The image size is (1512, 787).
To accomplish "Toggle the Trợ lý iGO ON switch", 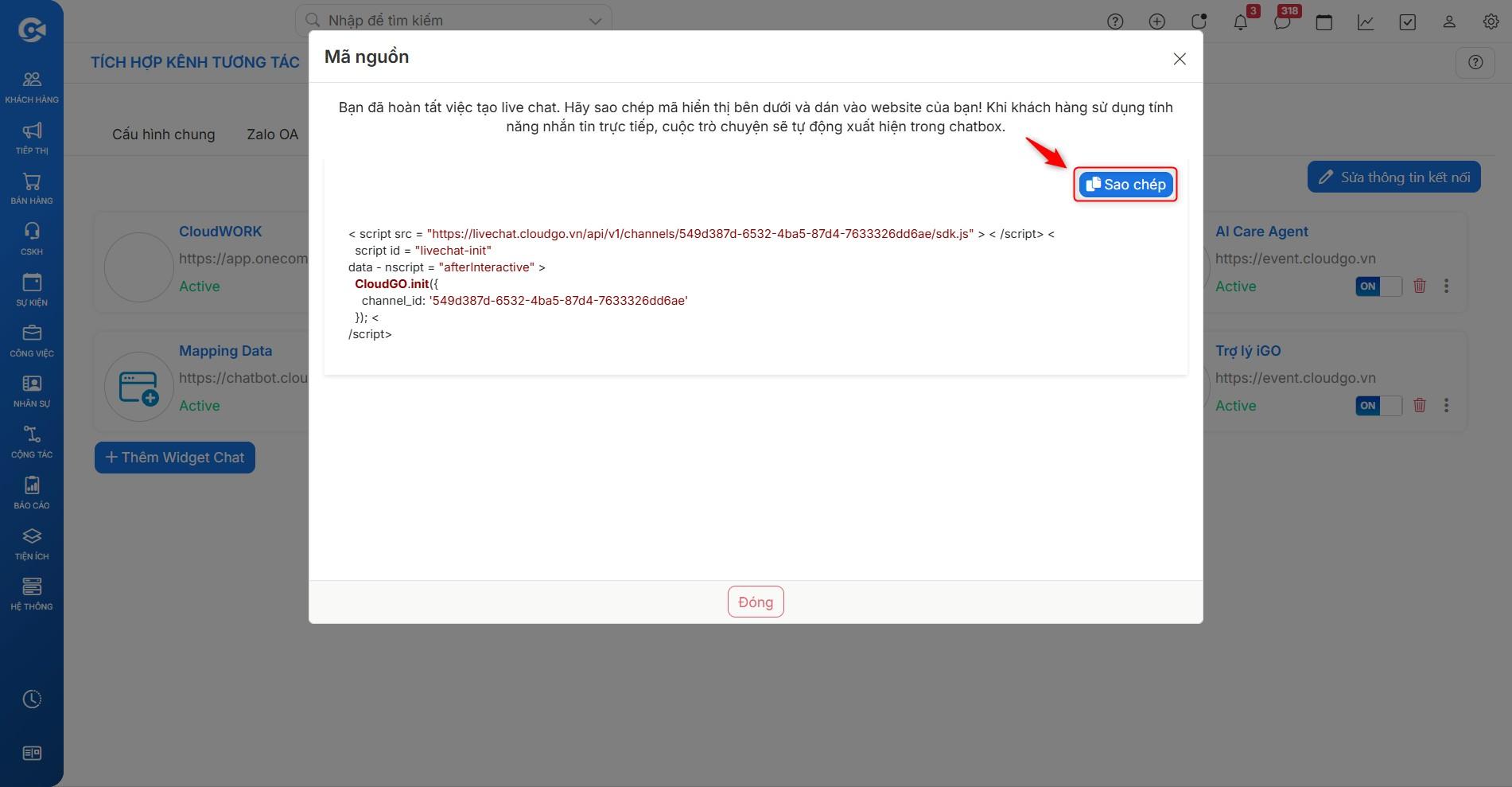I will point(1378,406).
